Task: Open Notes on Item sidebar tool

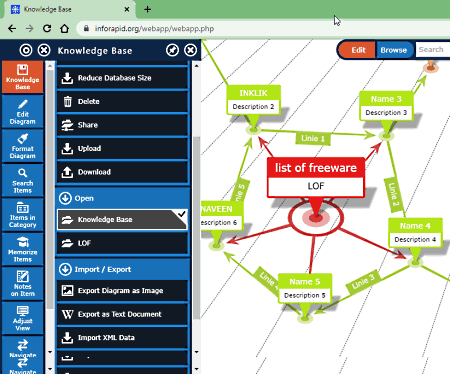Action: (x=23, y=284)
